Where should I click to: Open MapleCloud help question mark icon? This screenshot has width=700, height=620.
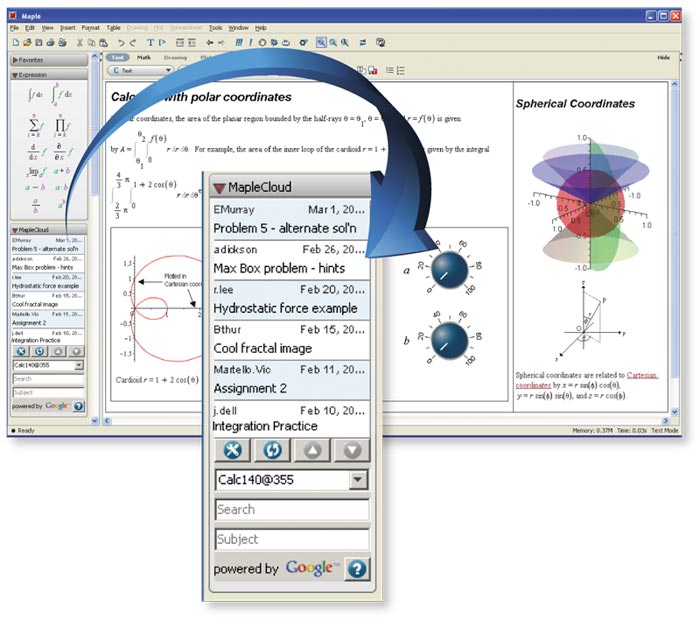pos(356,569)
